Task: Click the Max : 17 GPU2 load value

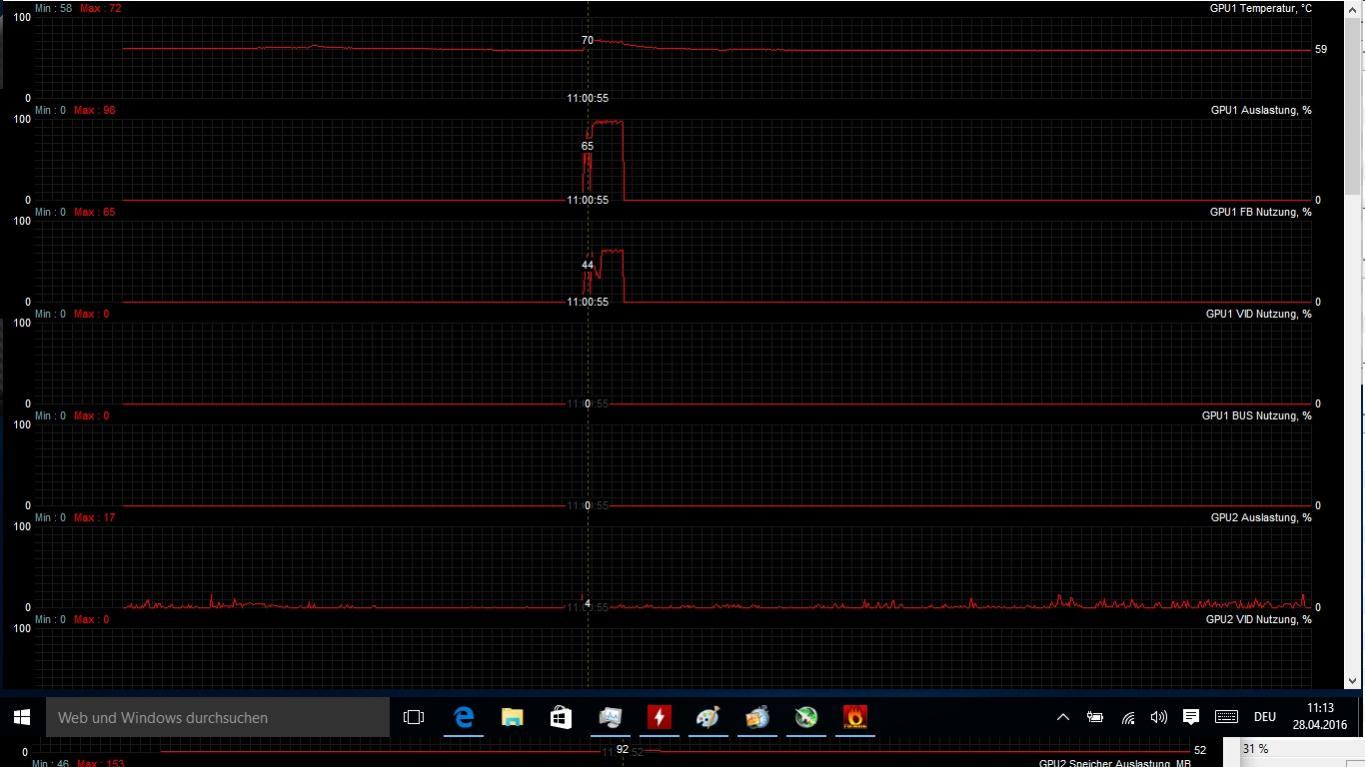Action: coord(95,518)
